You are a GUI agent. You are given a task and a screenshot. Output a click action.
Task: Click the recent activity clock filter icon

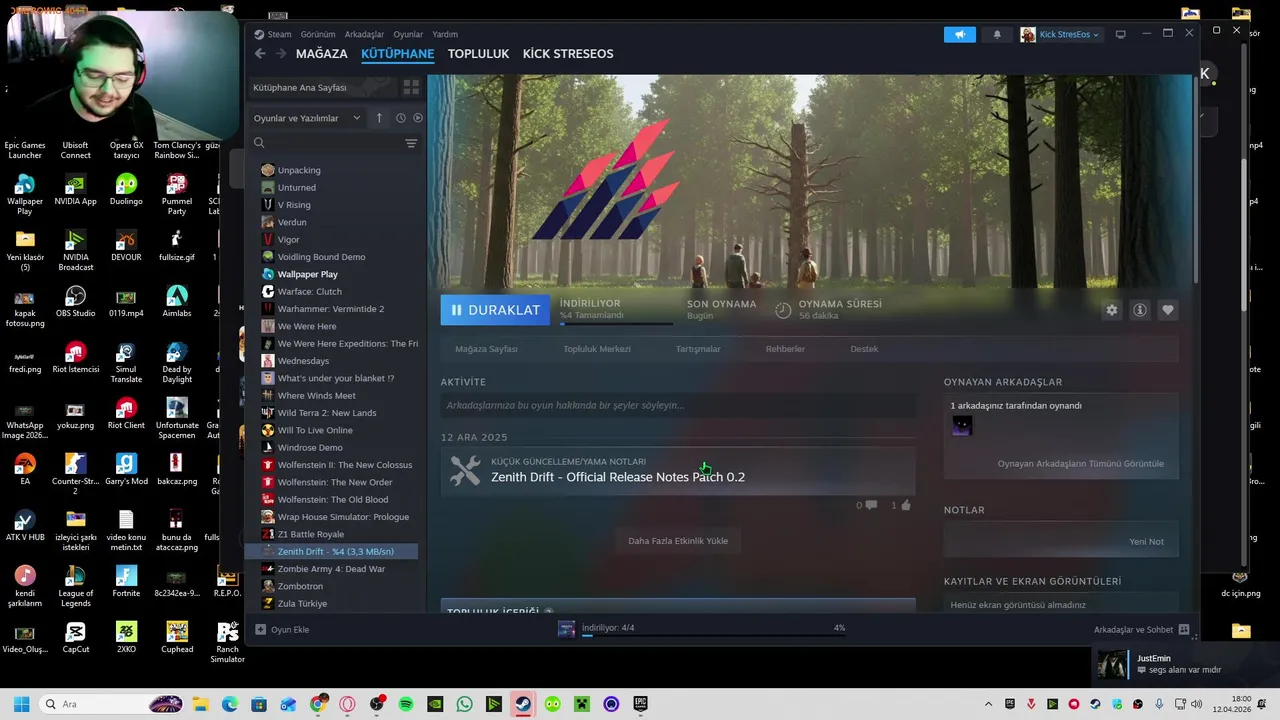[x=400, y=118]
